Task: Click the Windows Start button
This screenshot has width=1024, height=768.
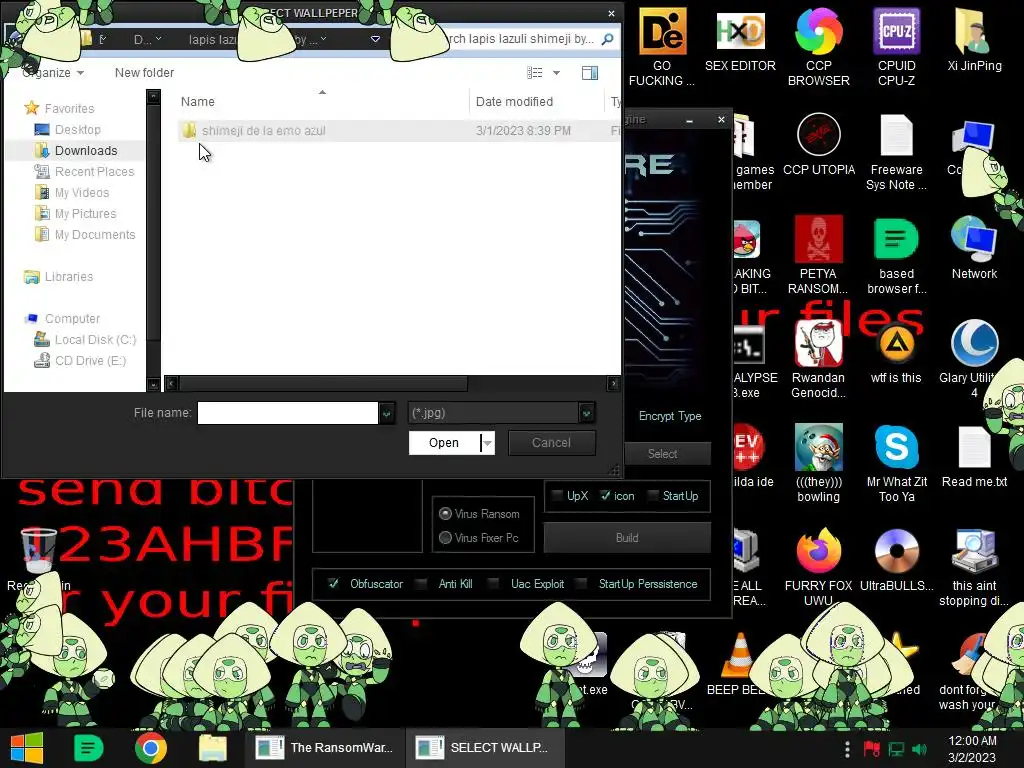Action: (x=27, y=748)
